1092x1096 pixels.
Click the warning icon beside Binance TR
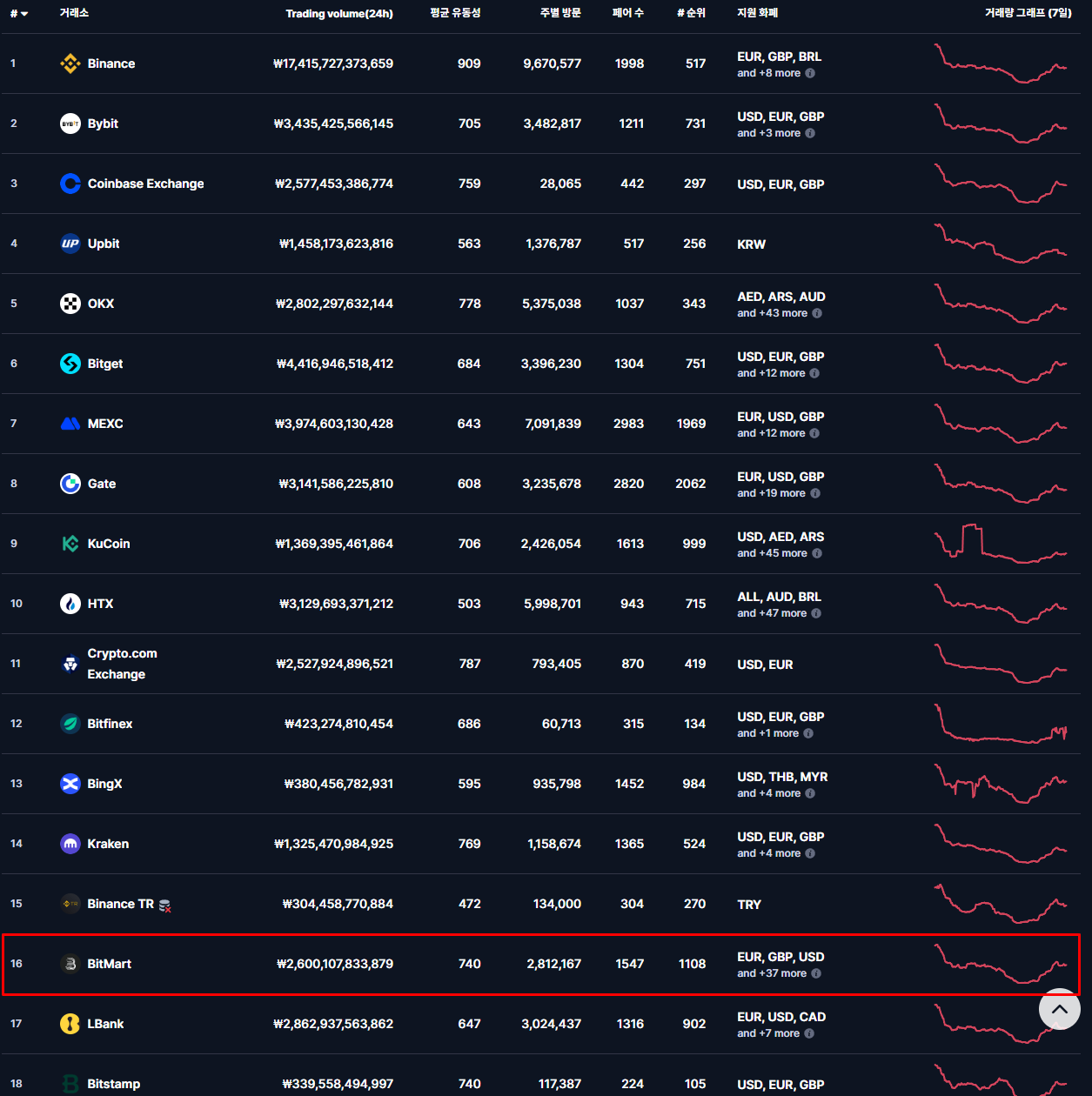click(165, 906)
